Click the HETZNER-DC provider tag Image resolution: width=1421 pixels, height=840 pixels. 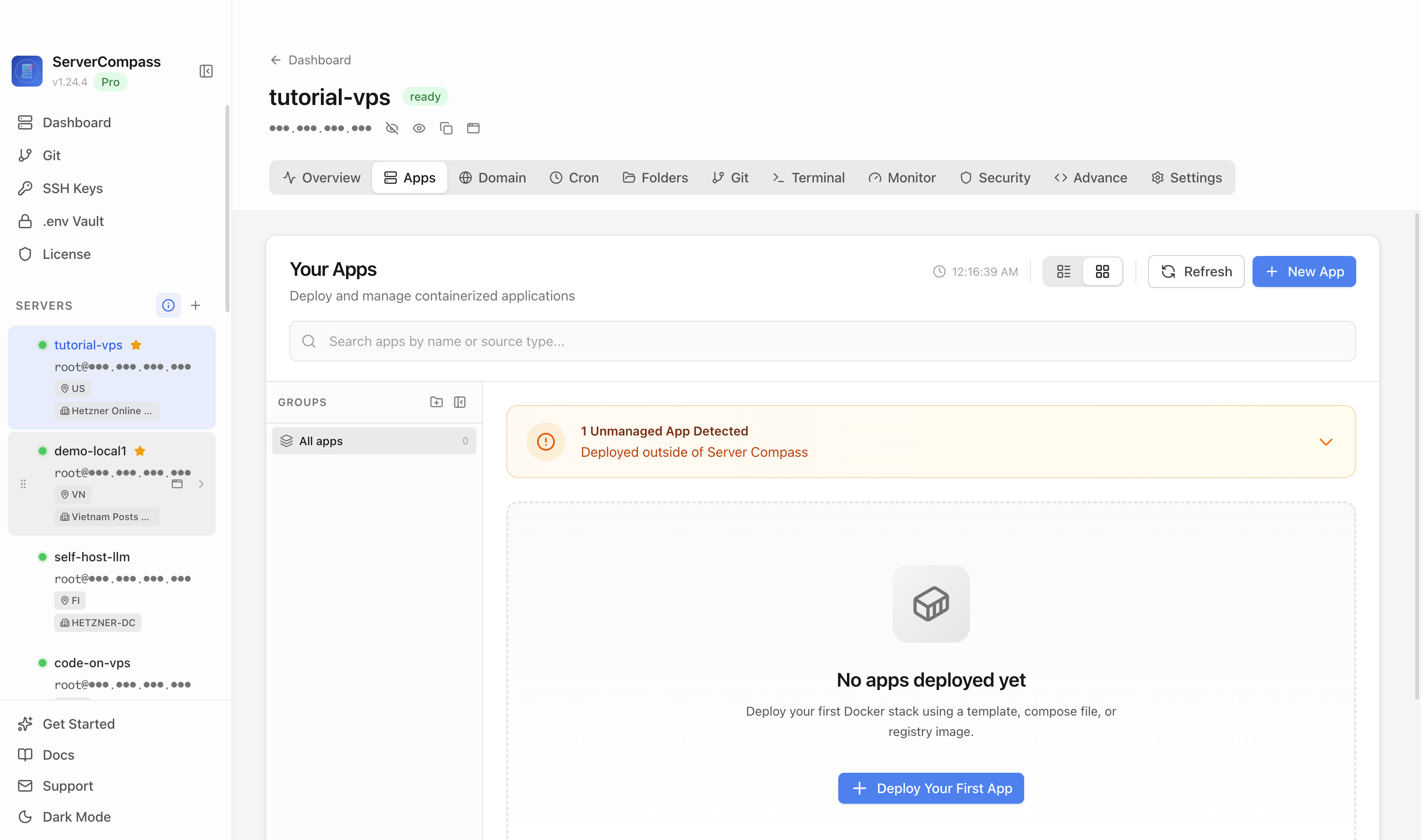click(x=98, y=623)
